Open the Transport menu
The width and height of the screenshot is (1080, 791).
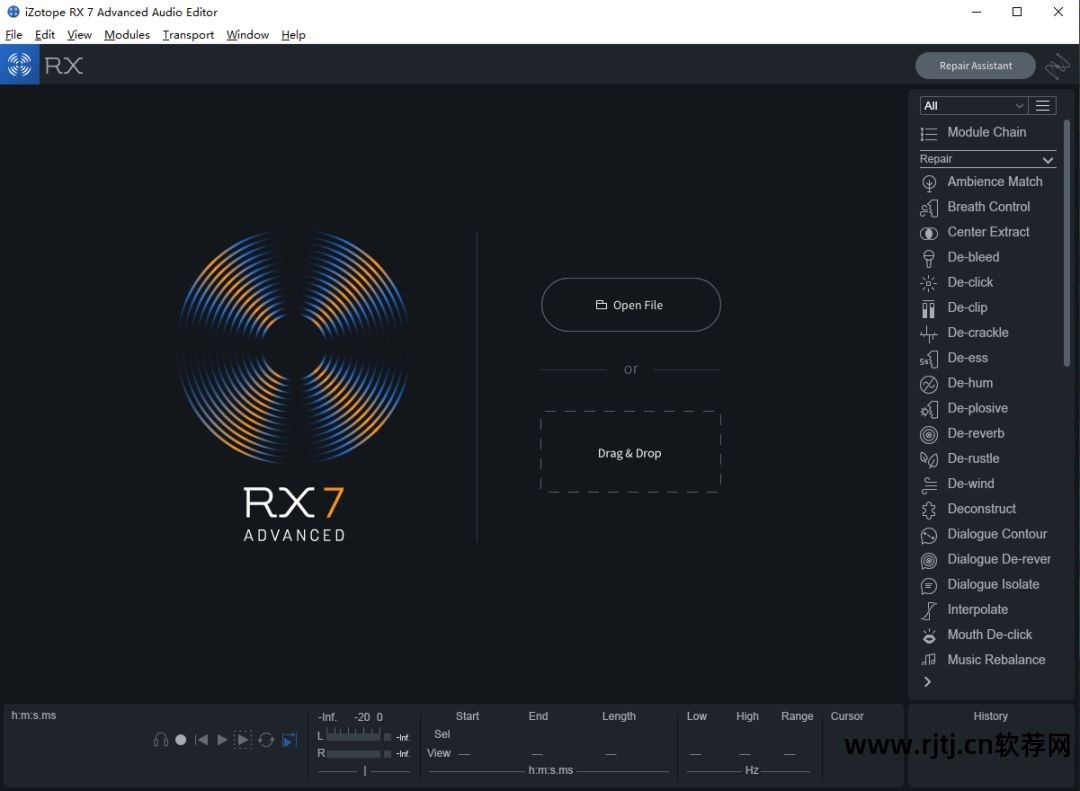[188, 34]
